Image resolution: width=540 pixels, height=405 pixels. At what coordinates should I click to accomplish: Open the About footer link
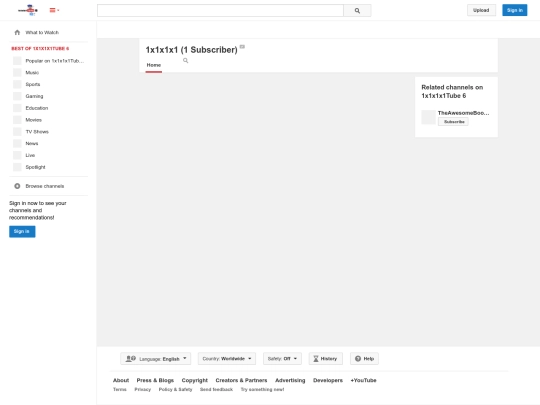(121, 380)
